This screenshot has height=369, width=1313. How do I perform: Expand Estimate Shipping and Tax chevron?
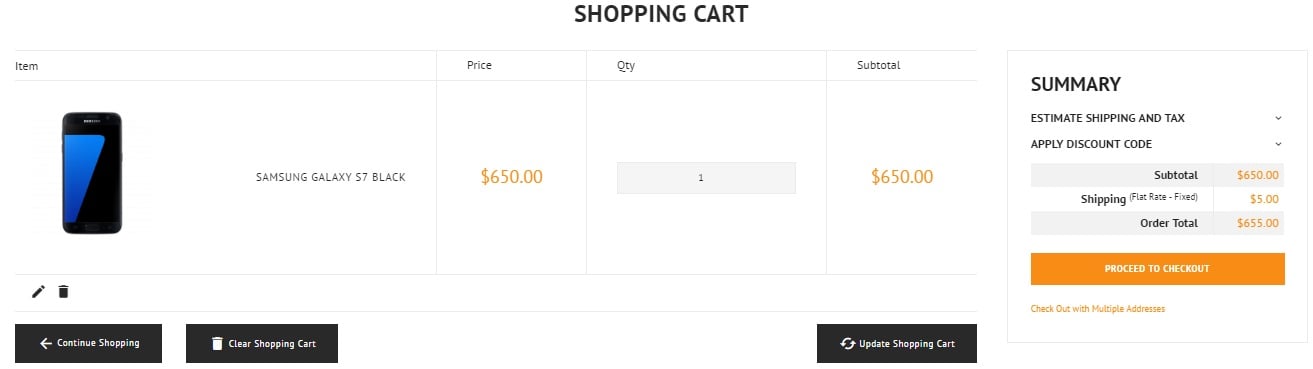[x=1278, y=118]
